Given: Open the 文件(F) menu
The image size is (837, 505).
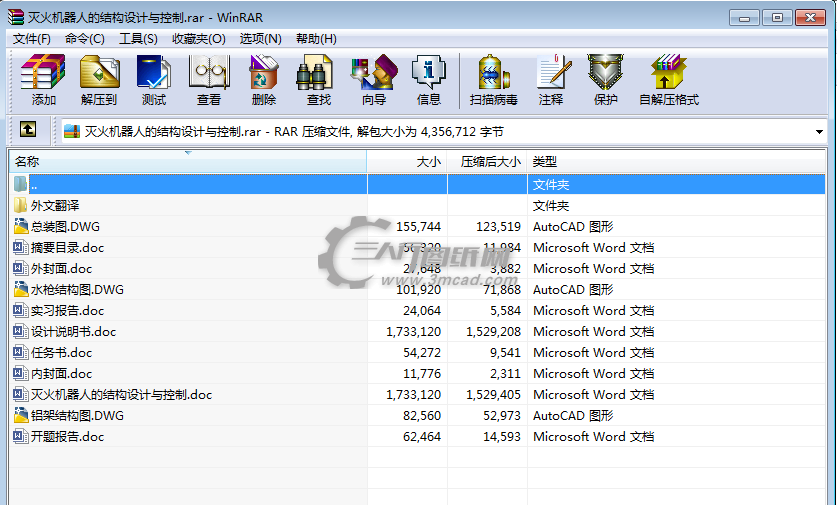Looking at the screenshot, I should (x=31, y=39).
